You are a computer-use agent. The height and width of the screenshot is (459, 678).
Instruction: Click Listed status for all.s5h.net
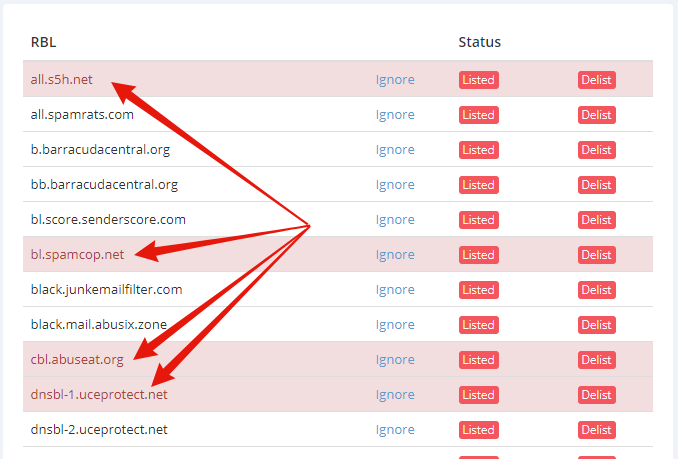[x=479, y=80]
